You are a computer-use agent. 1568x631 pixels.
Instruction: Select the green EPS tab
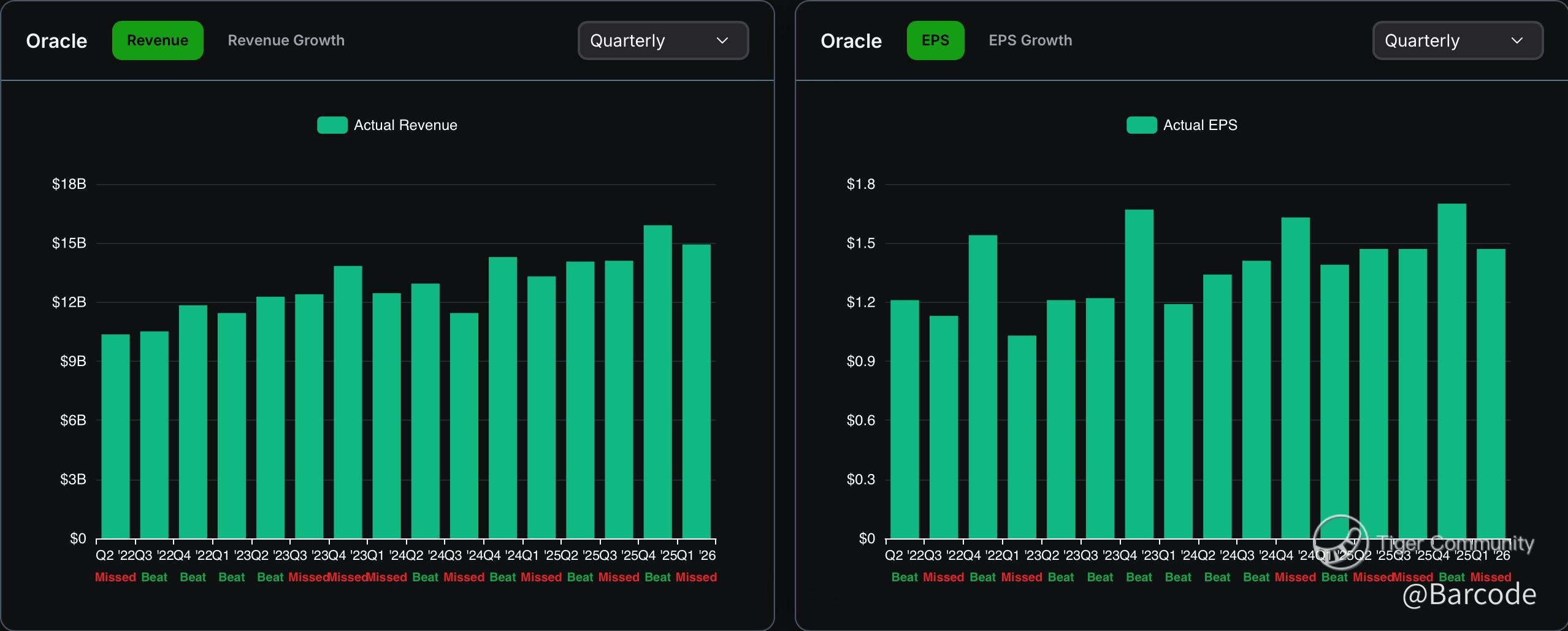pyautogui.click(x=935, y=40)
